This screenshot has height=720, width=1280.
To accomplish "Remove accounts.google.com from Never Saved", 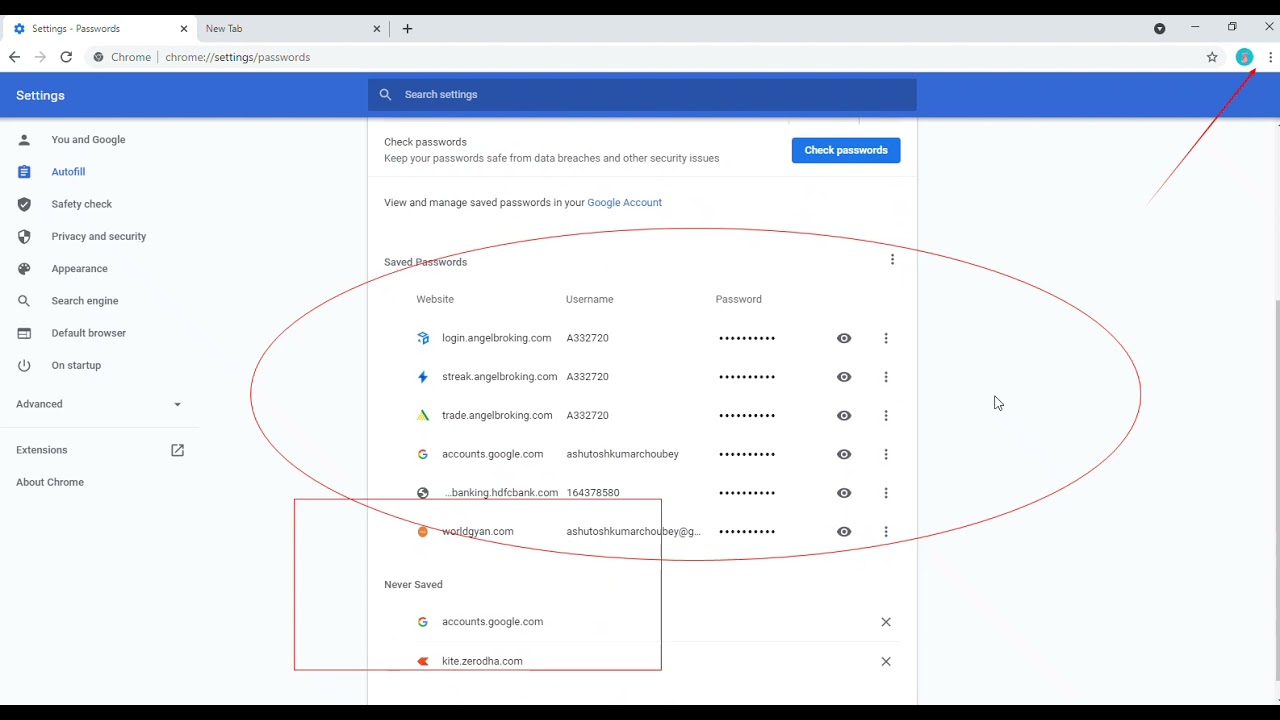I will [x=886, y=622].
